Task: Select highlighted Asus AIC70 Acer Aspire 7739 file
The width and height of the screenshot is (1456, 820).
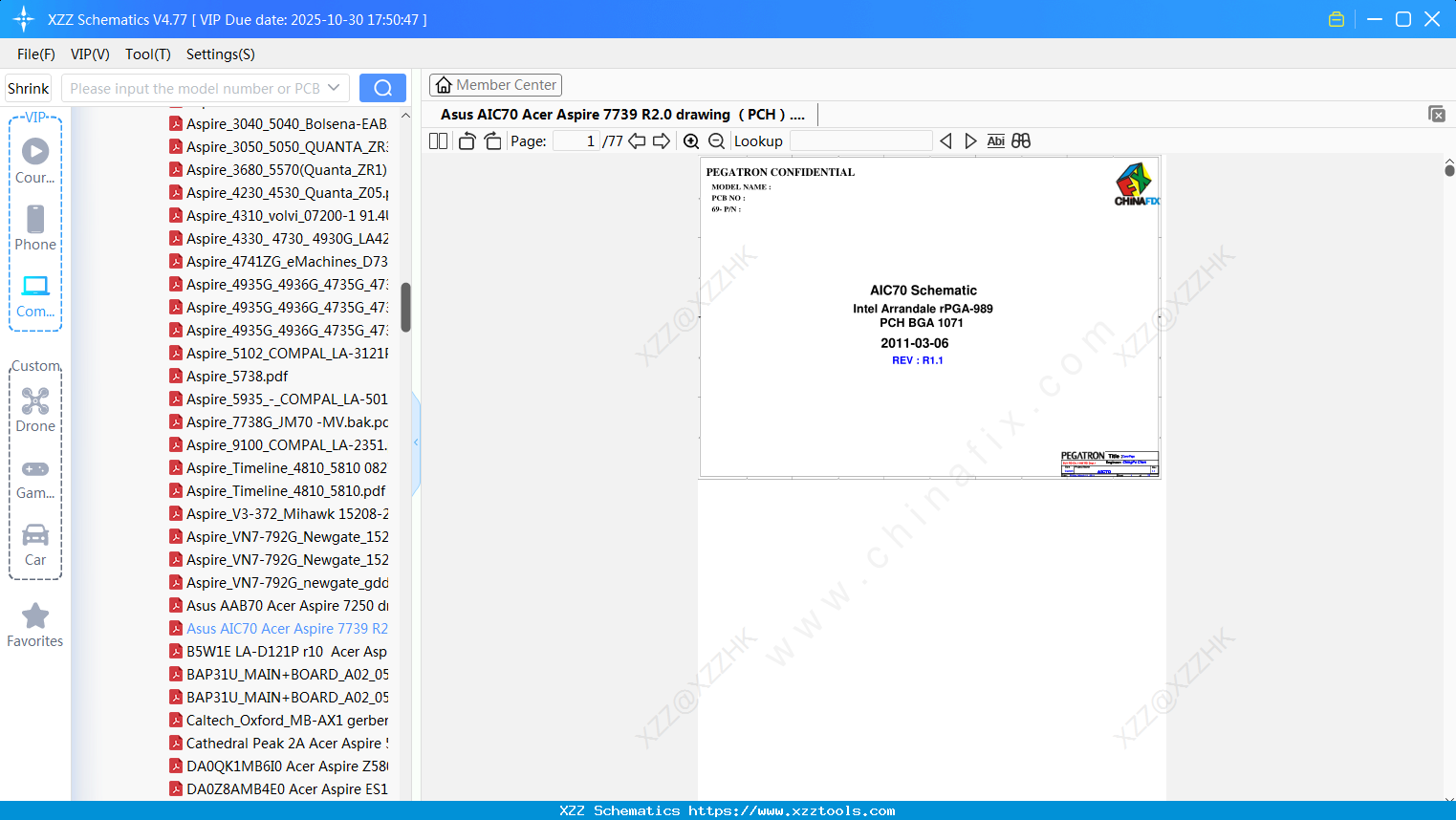Action: pyautogui.click(x=279, y=628)
